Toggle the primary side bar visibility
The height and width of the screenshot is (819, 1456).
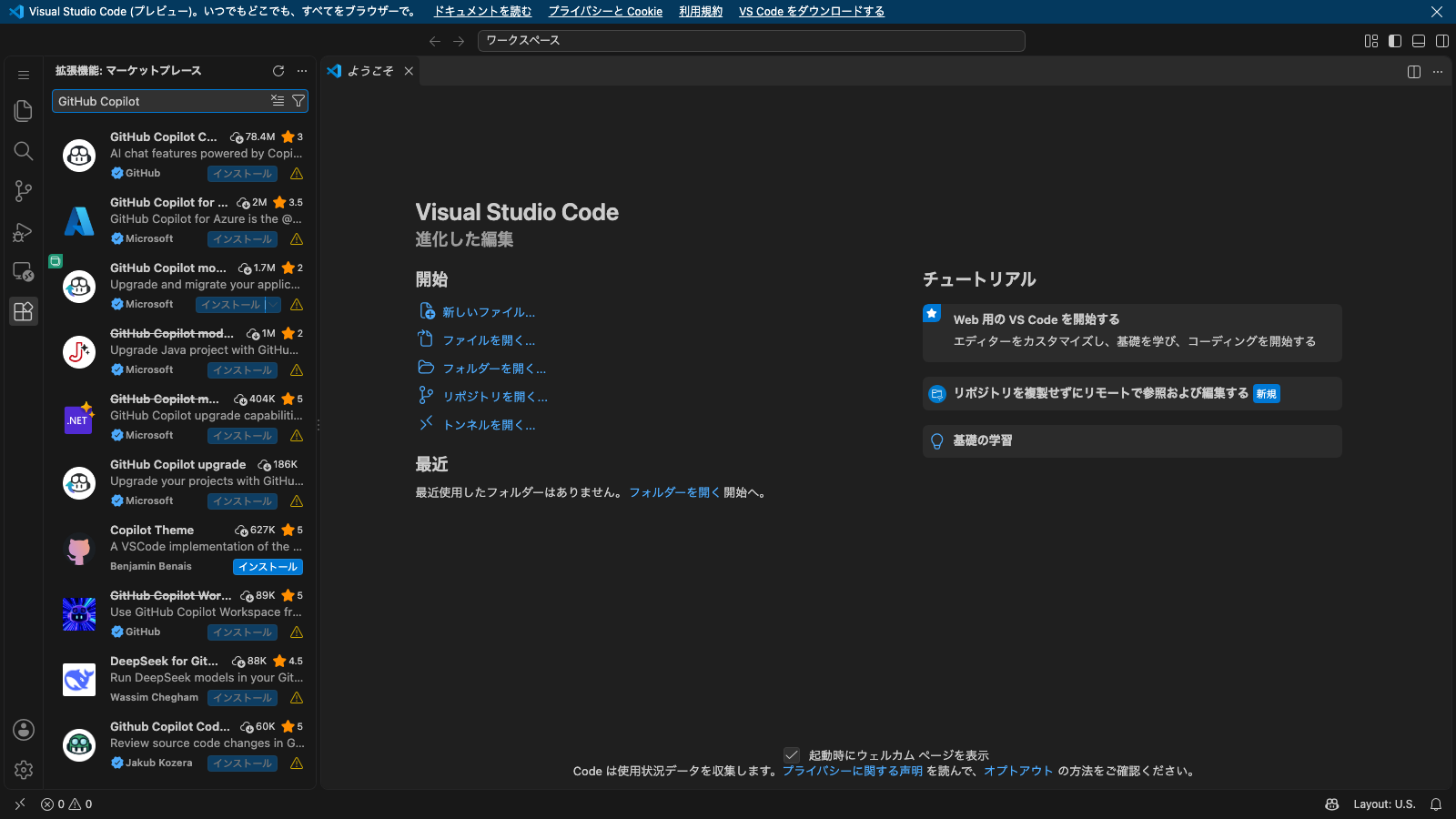click(x=1395, y=41)
